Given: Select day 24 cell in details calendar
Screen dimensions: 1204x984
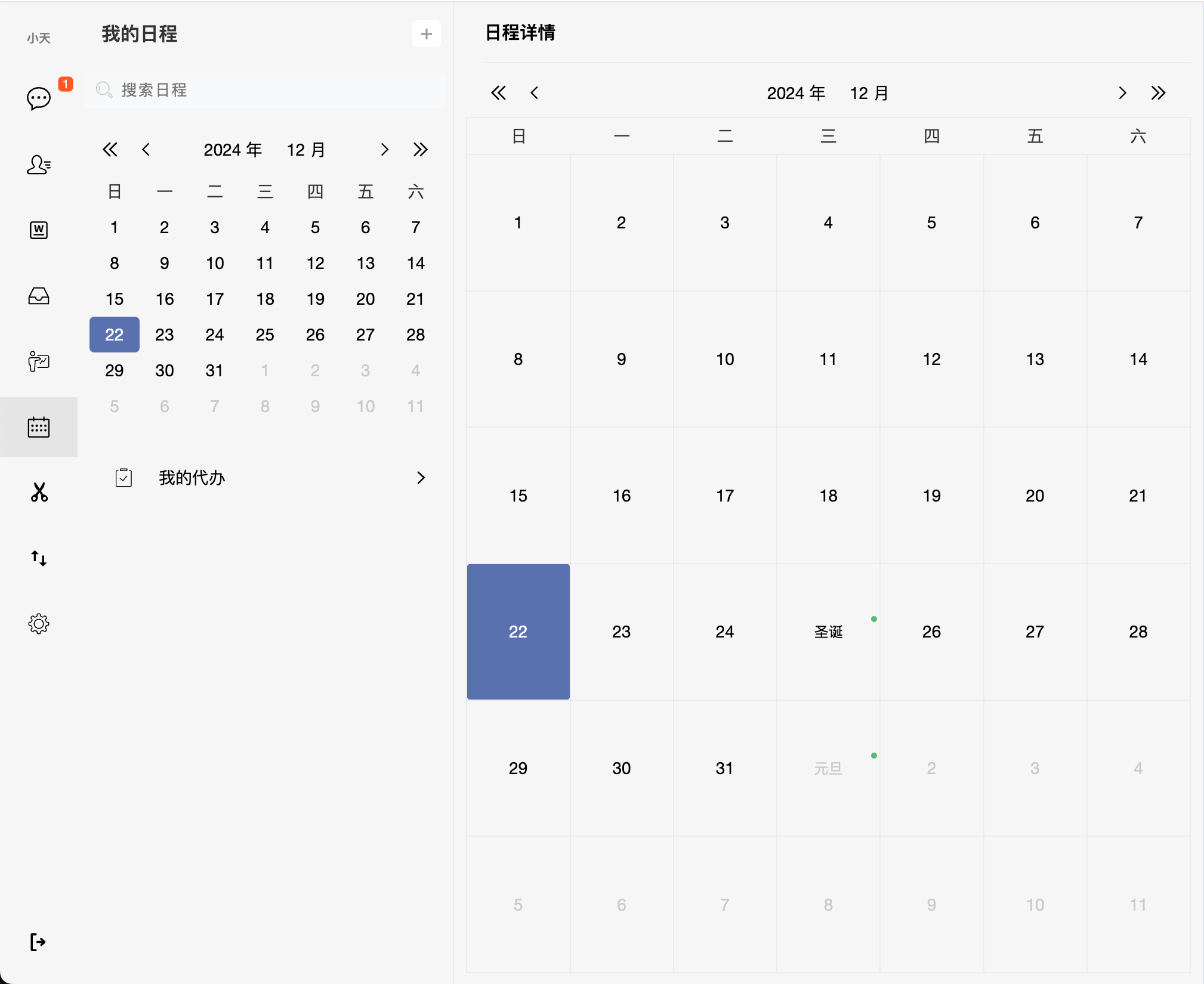Looking at the screenshot, I should coord(725,632).
